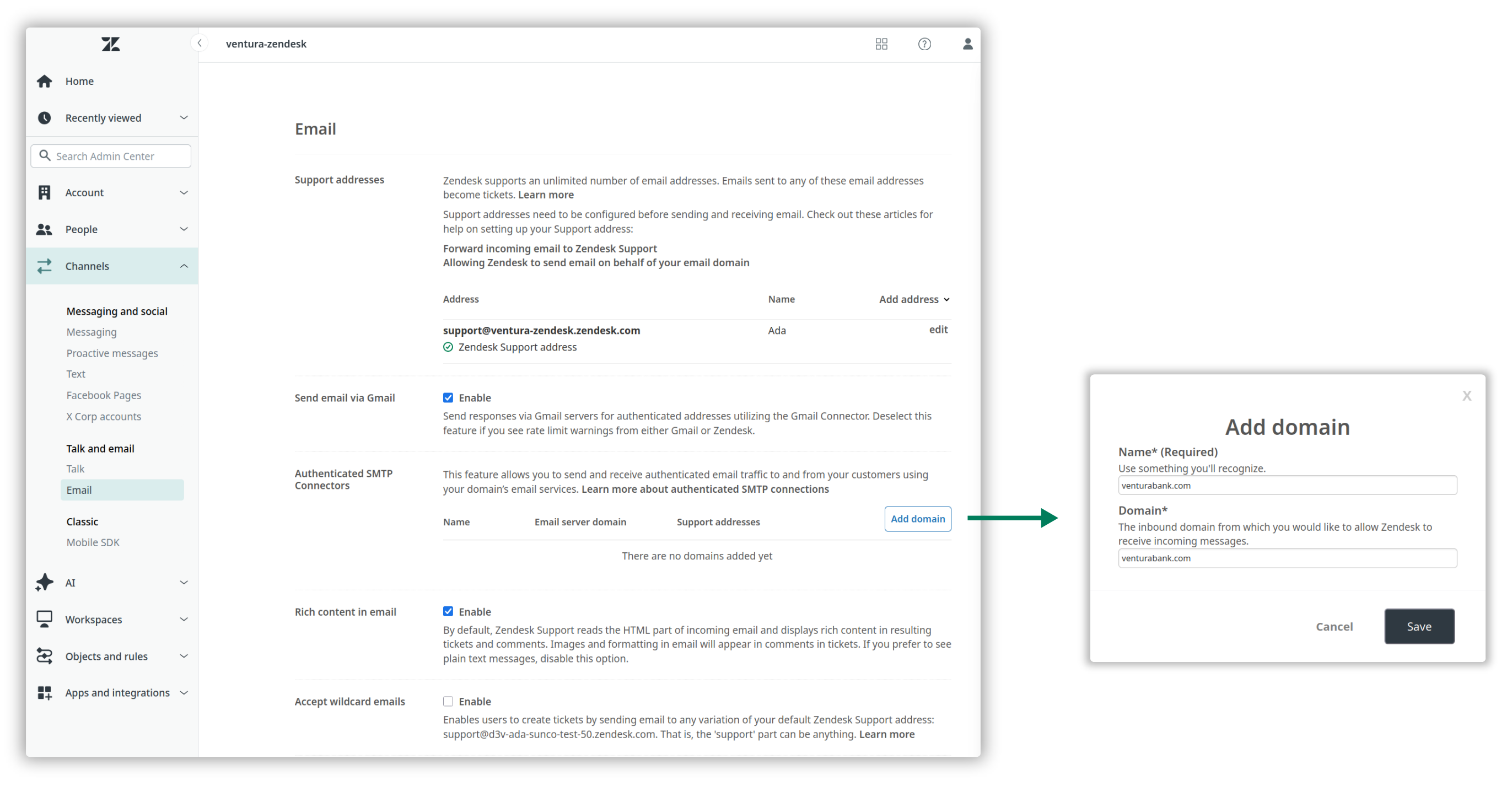Enable Accept wildcard emails checkbox

click(448, 701)
